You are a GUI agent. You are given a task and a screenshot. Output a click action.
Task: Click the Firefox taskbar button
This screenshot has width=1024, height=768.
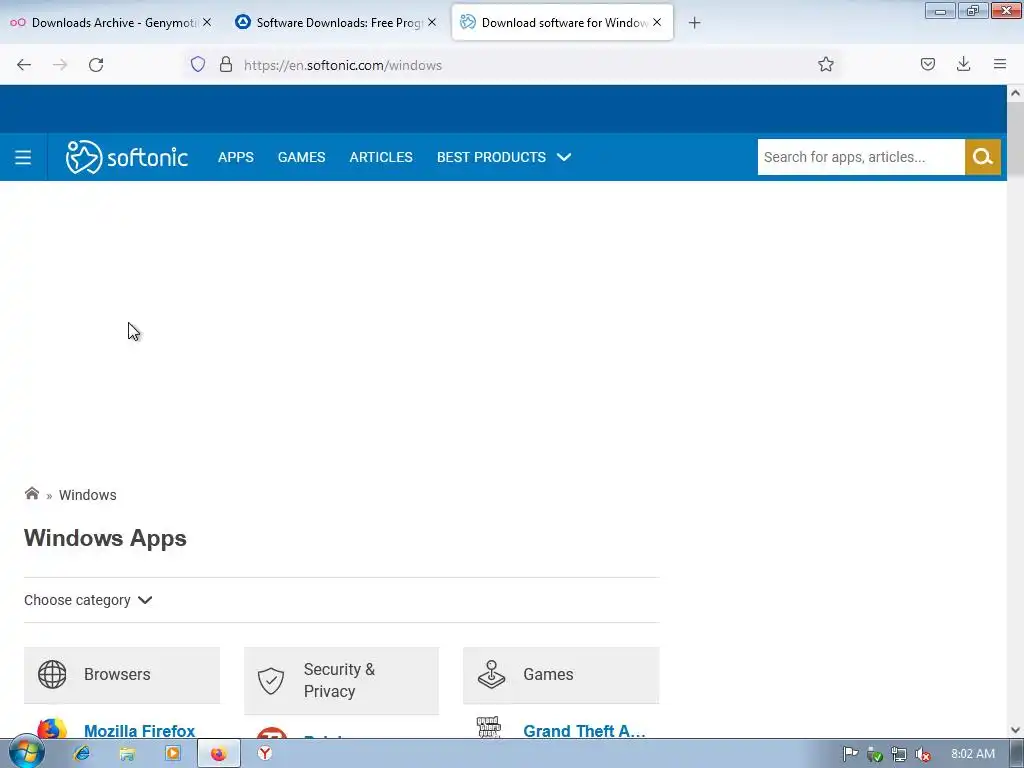click(x=219, y=754)
